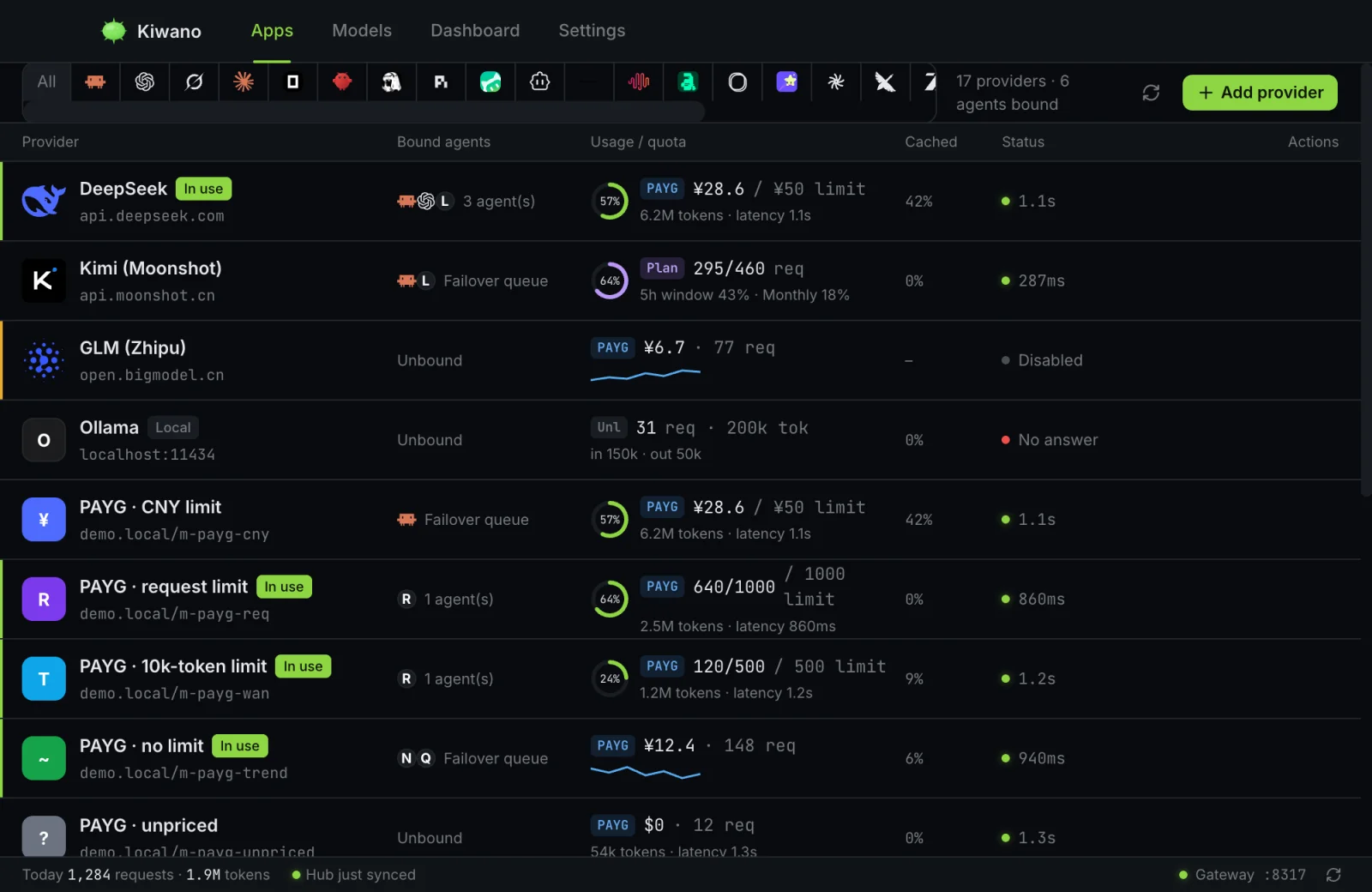Open the Dashboard tab
This screenshot has width=1372, height=892.
coord(475,31)
